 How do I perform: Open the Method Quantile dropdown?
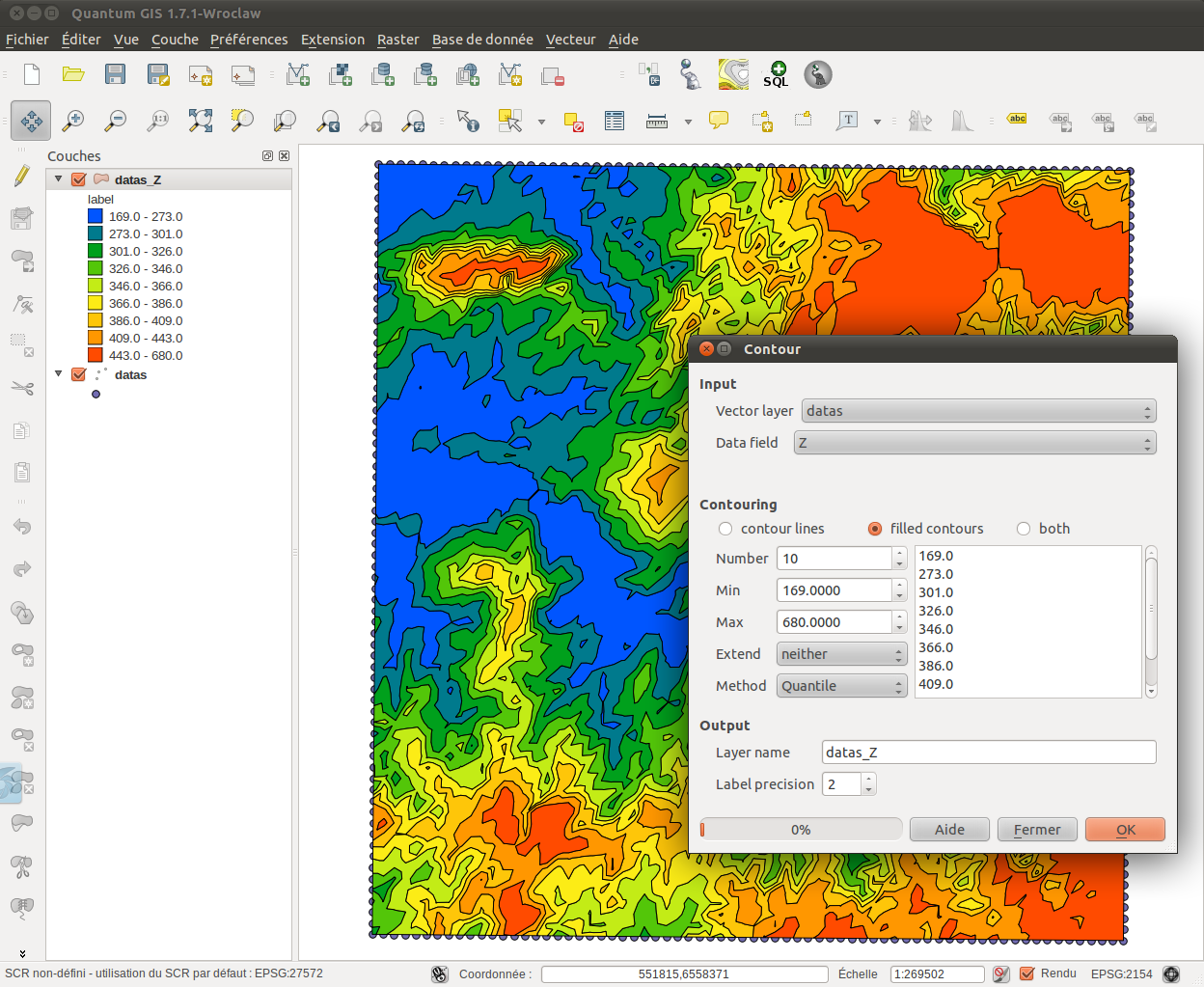(x=841, y=686)
